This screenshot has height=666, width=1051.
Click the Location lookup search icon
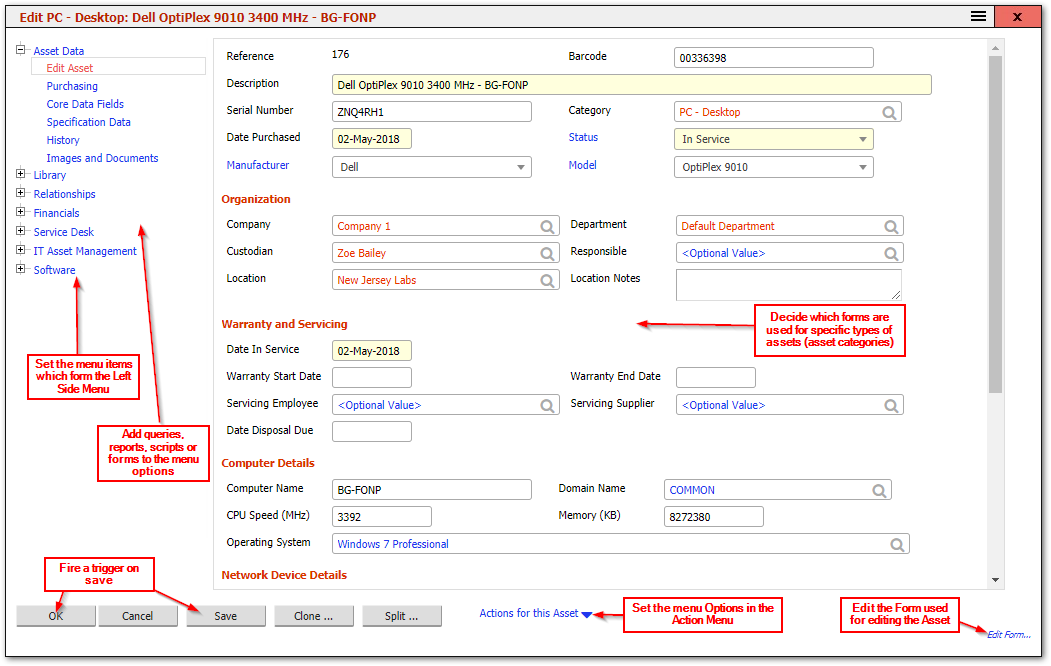[x=547, y=281]
